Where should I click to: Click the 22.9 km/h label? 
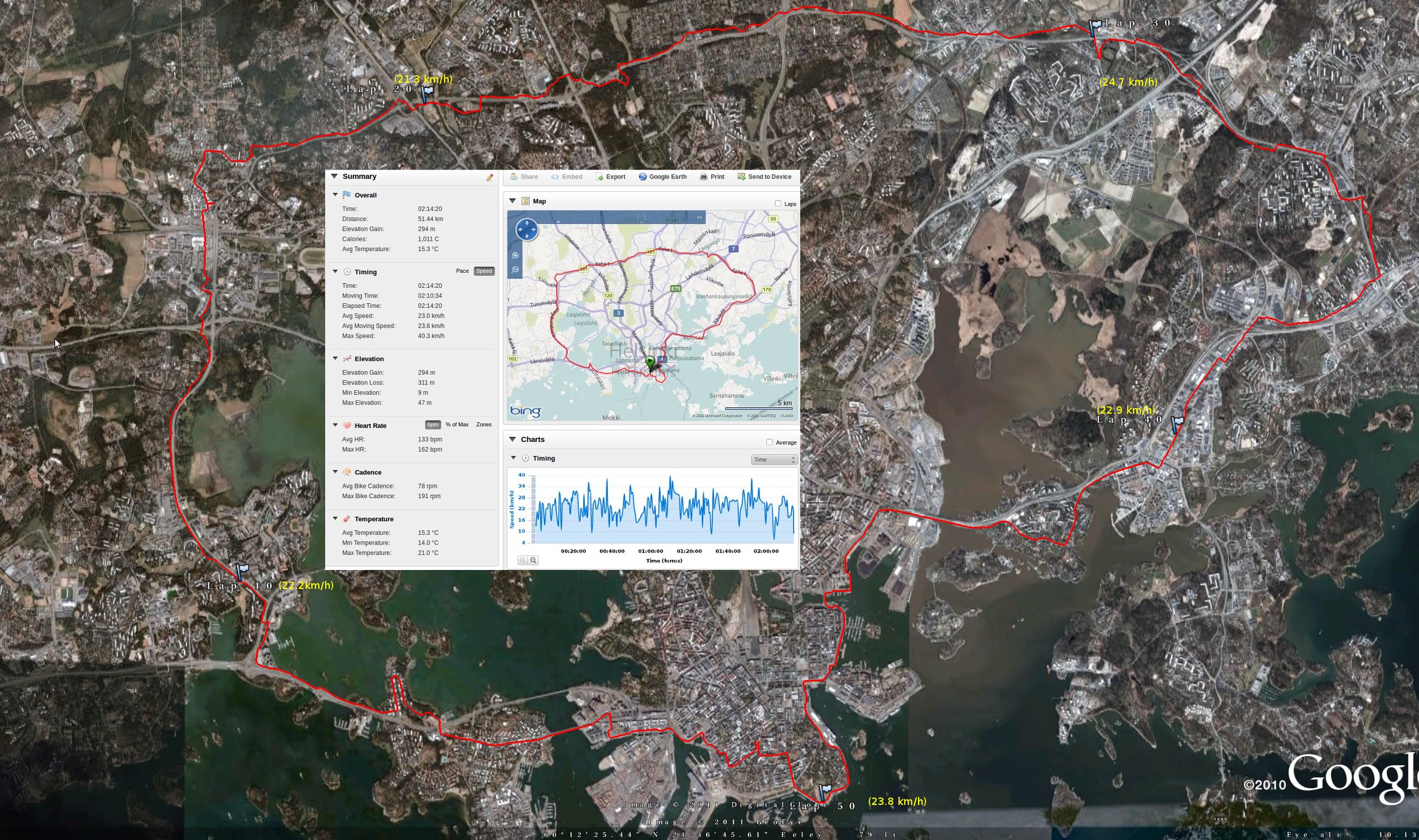click(1125, 410)
